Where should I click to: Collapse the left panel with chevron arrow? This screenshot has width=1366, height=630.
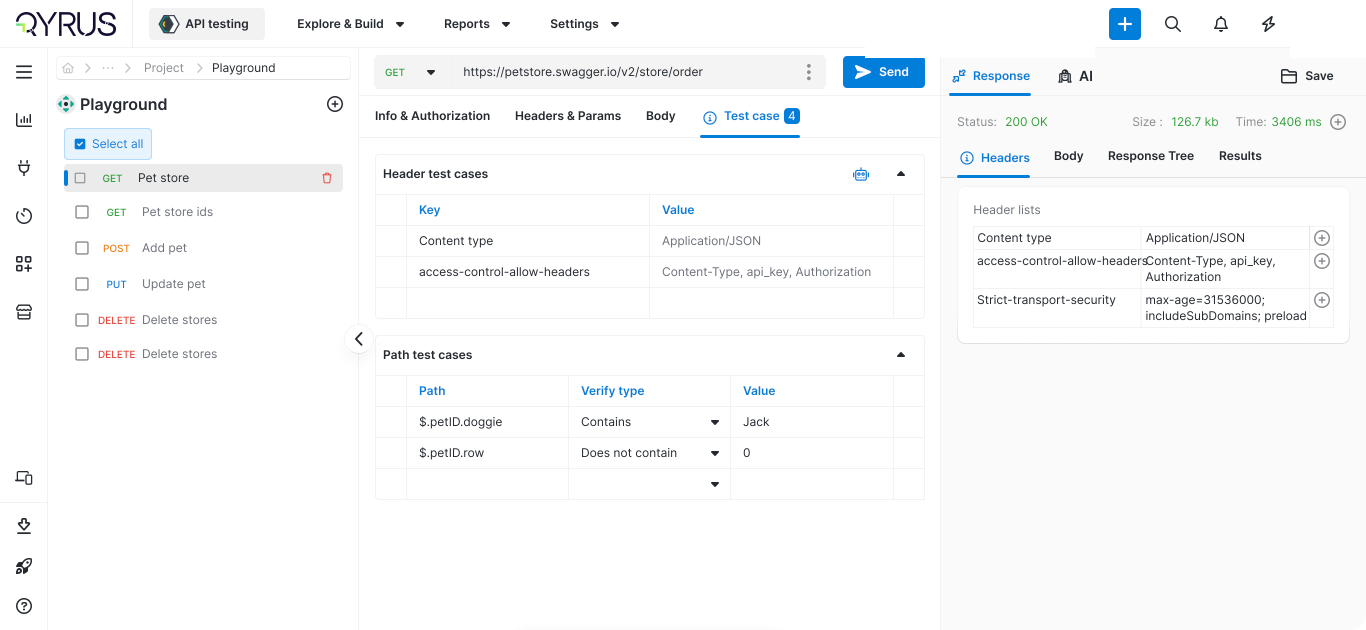click(x=359, y=339)
